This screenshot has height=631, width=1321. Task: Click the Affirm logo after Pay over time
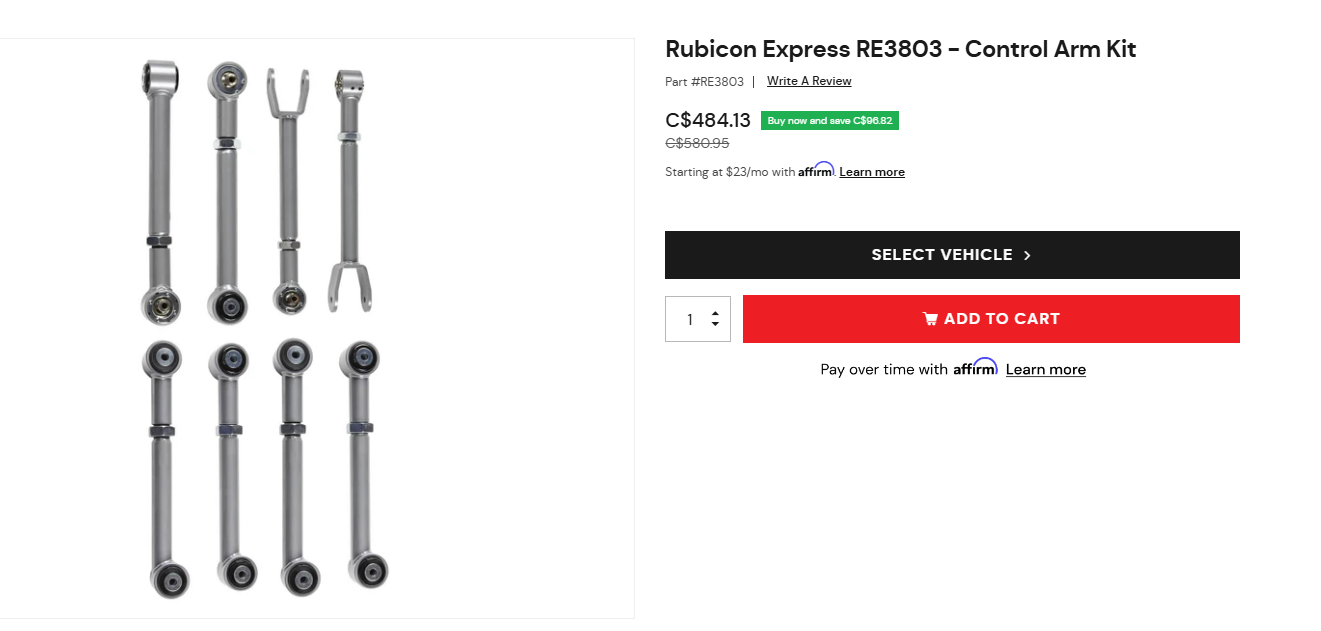(975, 368)
